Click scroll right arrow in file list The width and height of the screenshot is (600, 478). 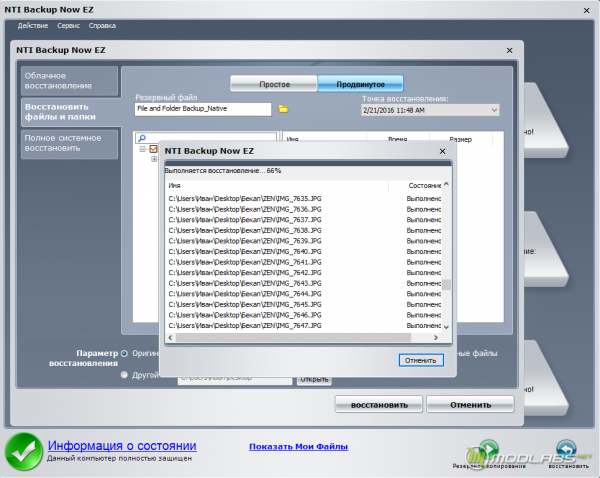pyautogui.click(x=435, y=338)
